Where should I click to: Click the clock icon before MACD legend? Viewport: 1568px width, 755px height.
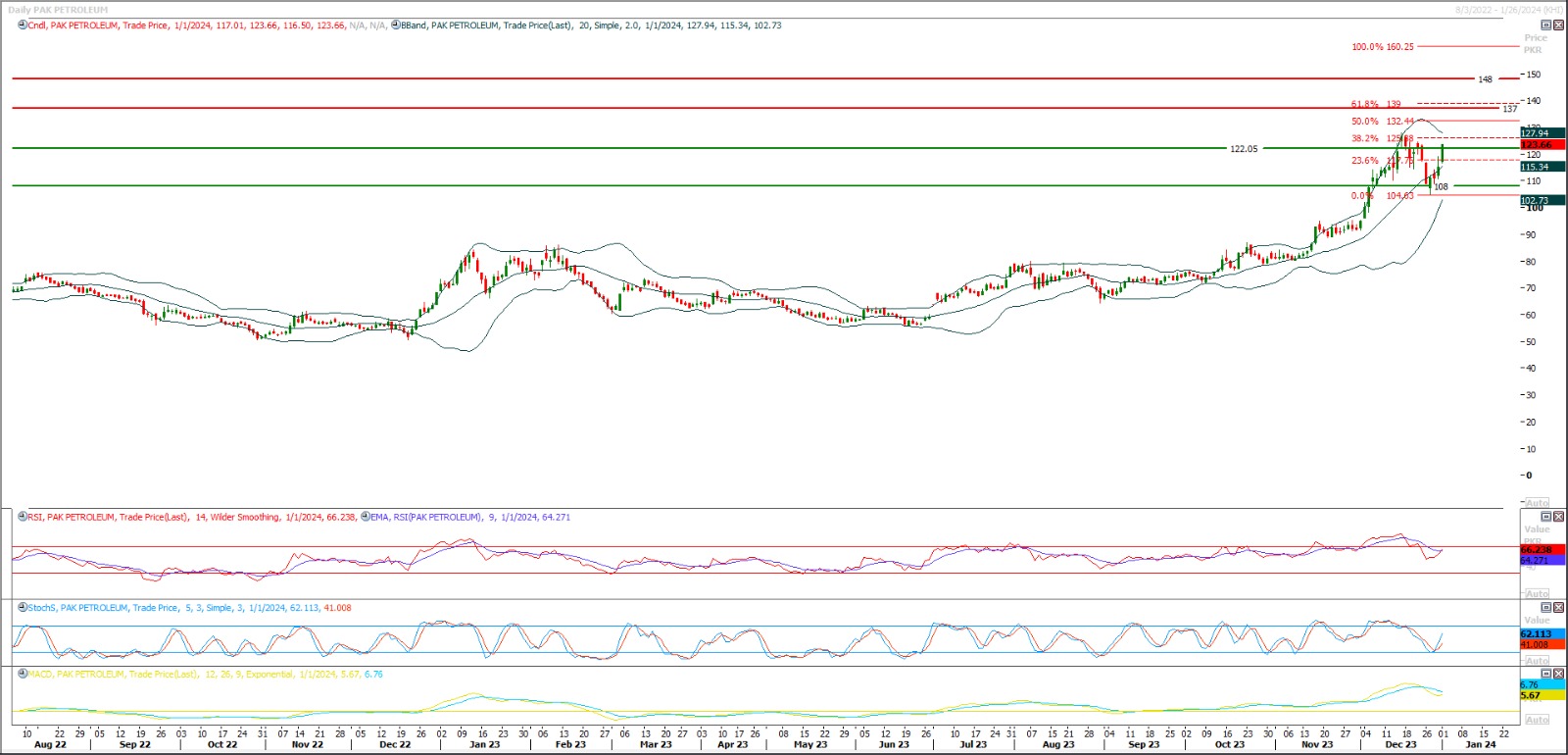pyautogui.click(x=23, y=675)
